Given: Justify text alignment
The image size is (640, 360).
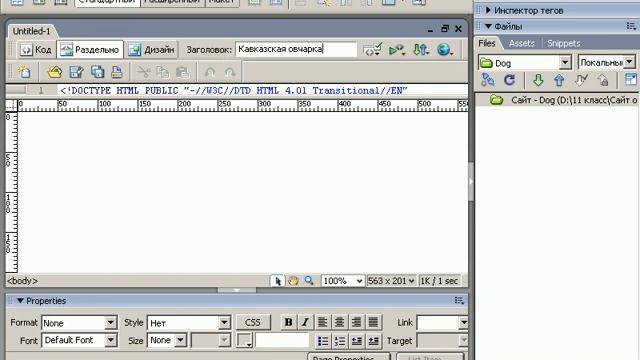Looking at the screenshot, I should pos(373,322).
